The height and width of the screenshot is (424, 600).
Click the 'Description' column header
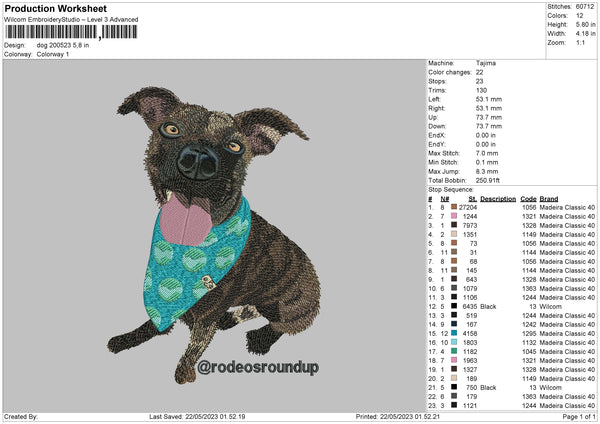498,199
